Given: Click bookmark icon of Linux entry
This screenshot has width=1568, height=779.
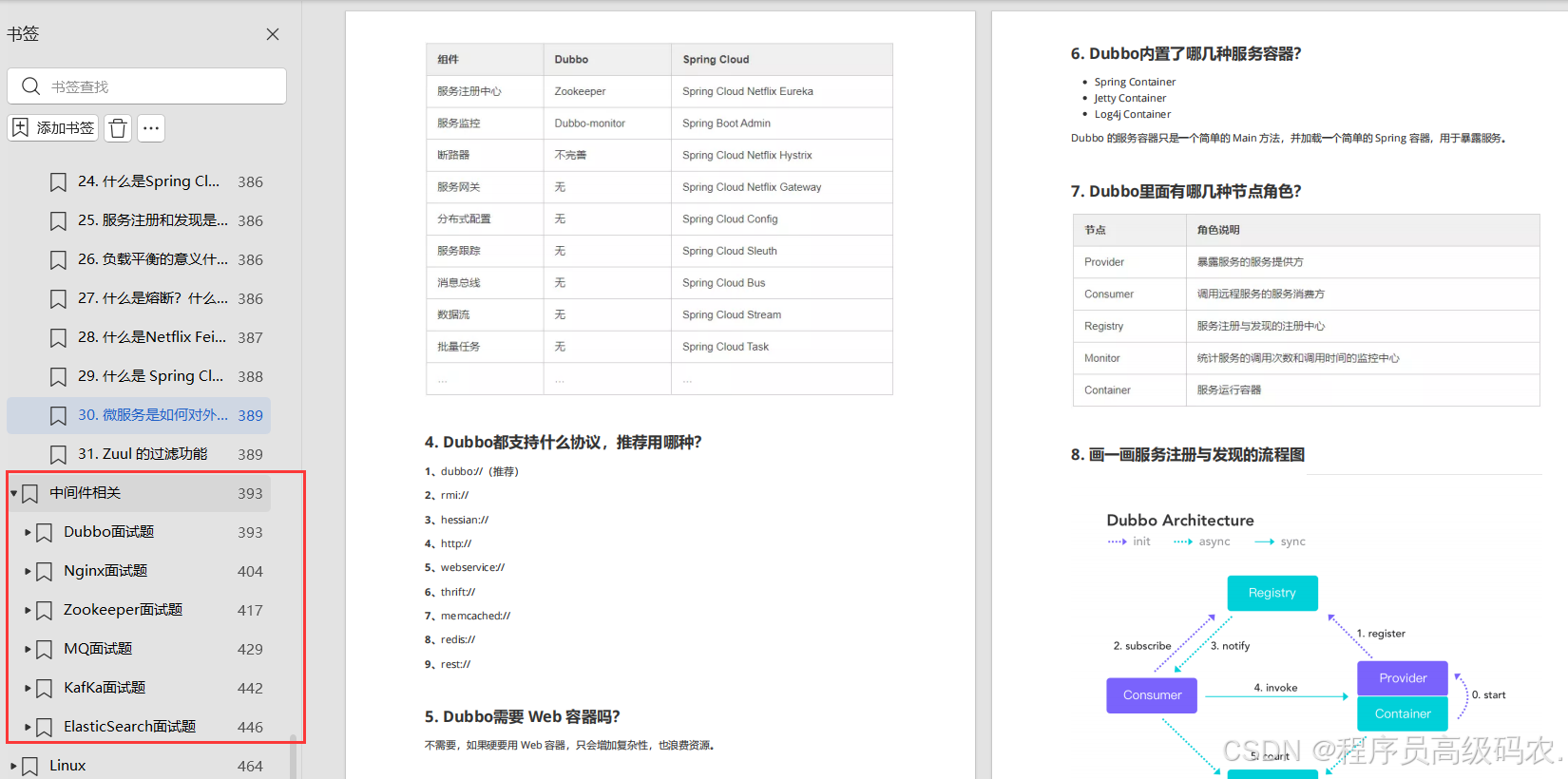Looking at the screenshot, I should [30, 766].
